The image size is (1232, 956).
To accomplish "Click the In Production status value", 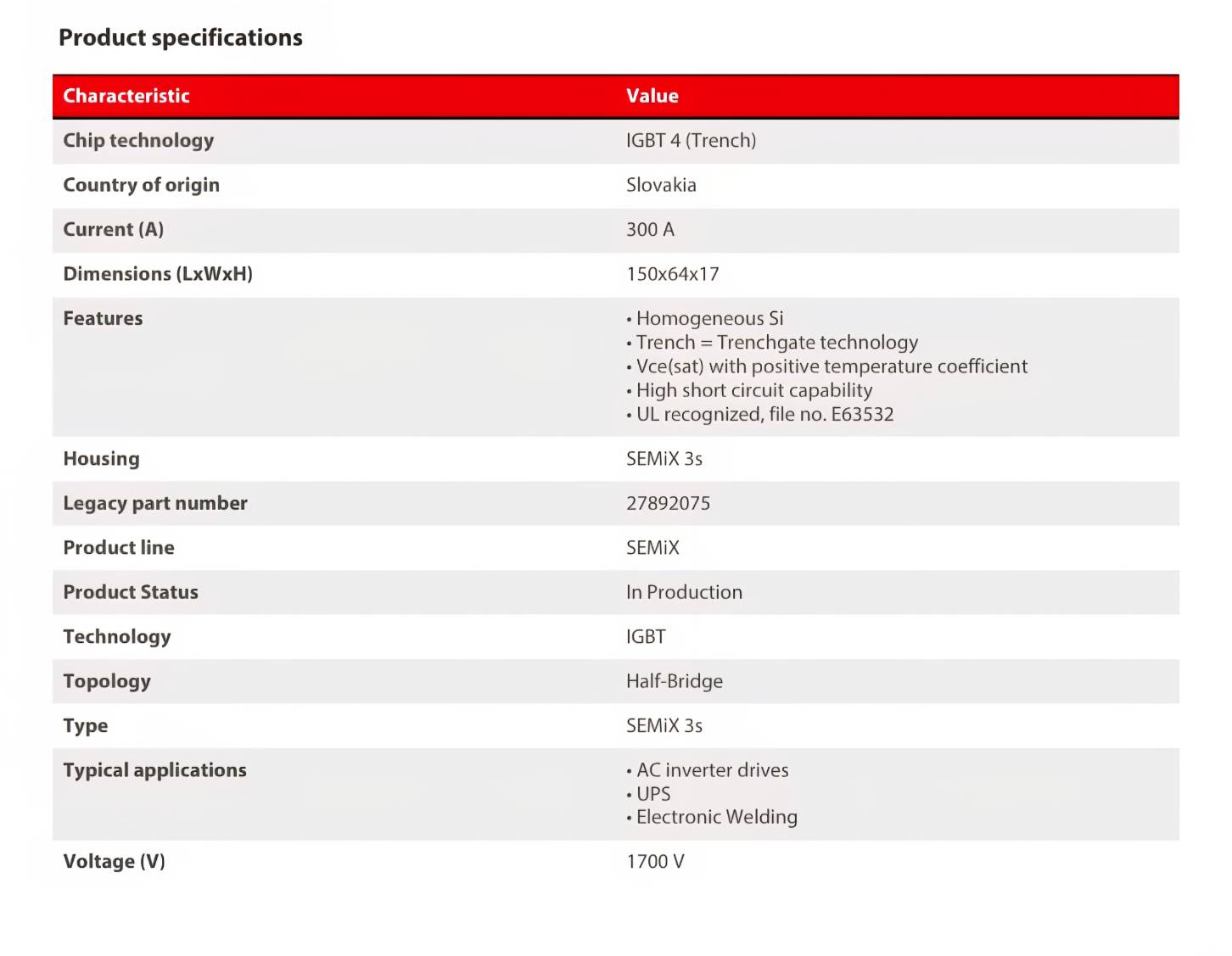I will pyautogui.click(x=684, y=592).
